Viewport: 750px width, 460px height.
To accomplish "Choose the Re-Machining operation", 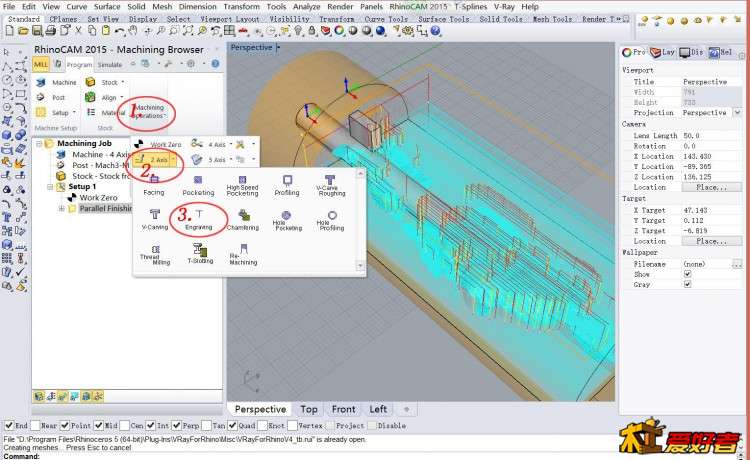I will [x=243, y=255].
